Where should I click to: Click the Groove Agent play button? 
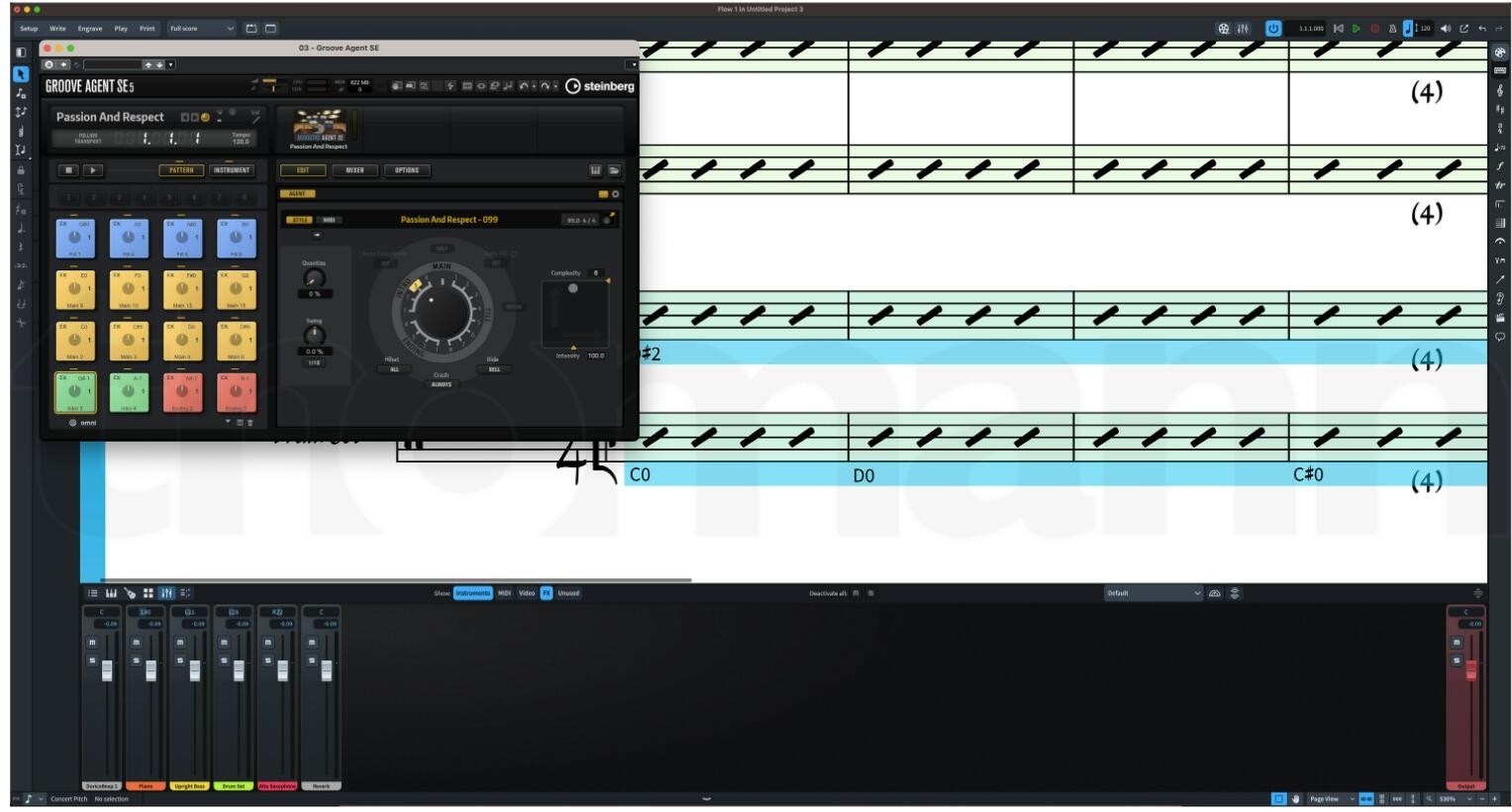(92, 170)
